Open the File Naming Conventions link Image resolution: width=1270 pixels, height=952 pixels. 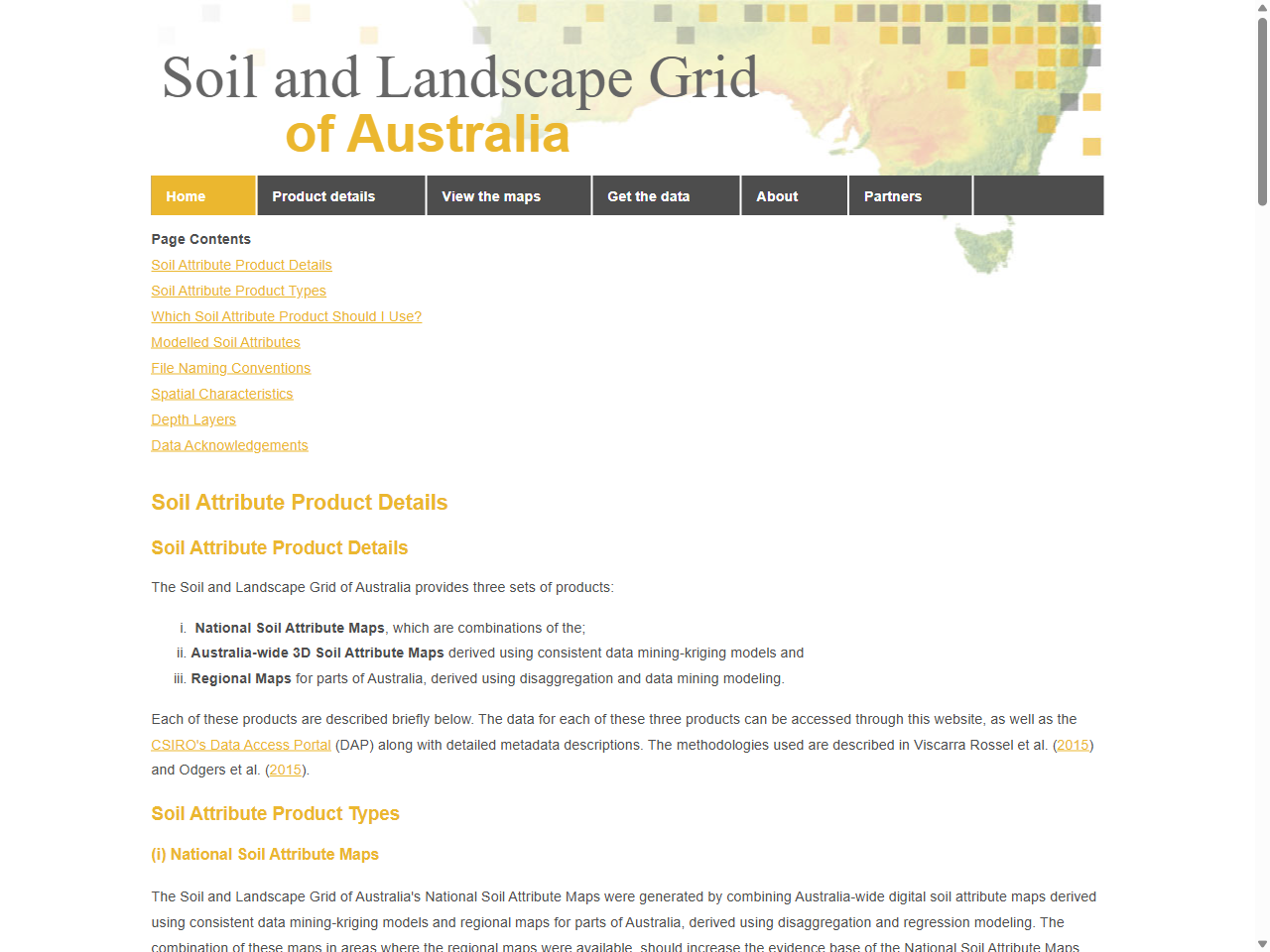(230, 368)
